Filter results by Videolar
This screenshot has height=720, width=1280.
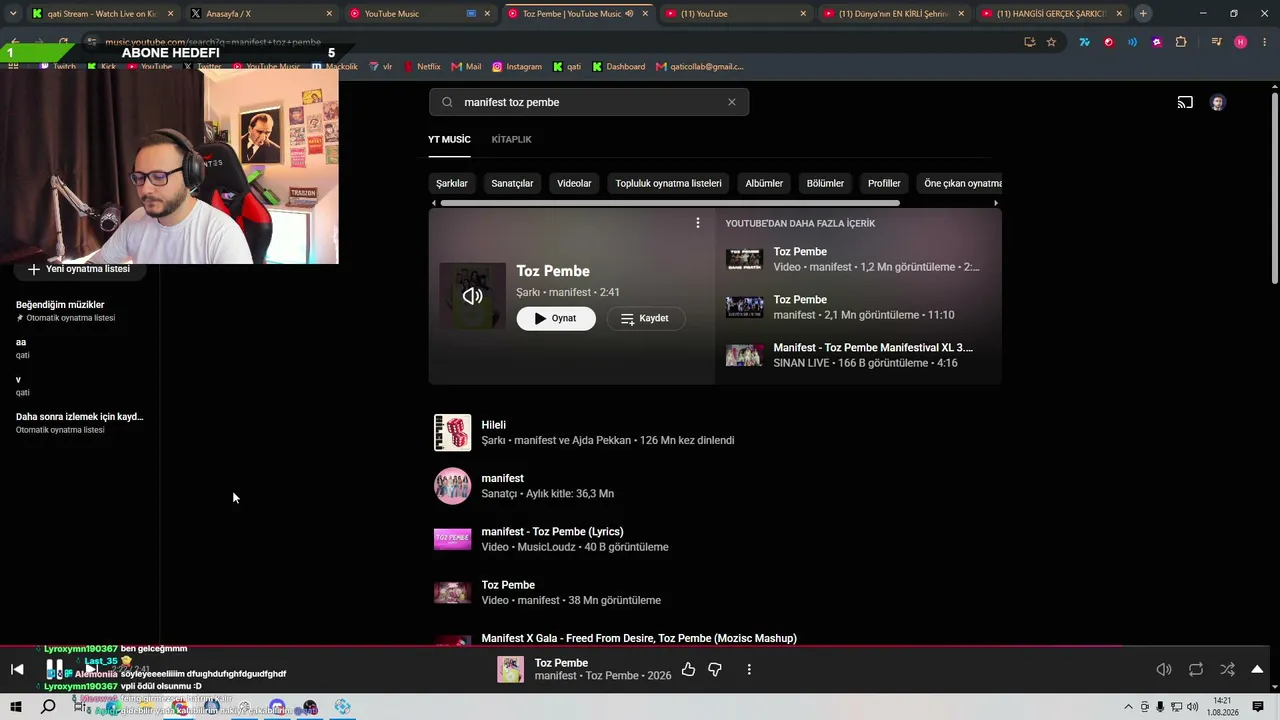(574, 184)
